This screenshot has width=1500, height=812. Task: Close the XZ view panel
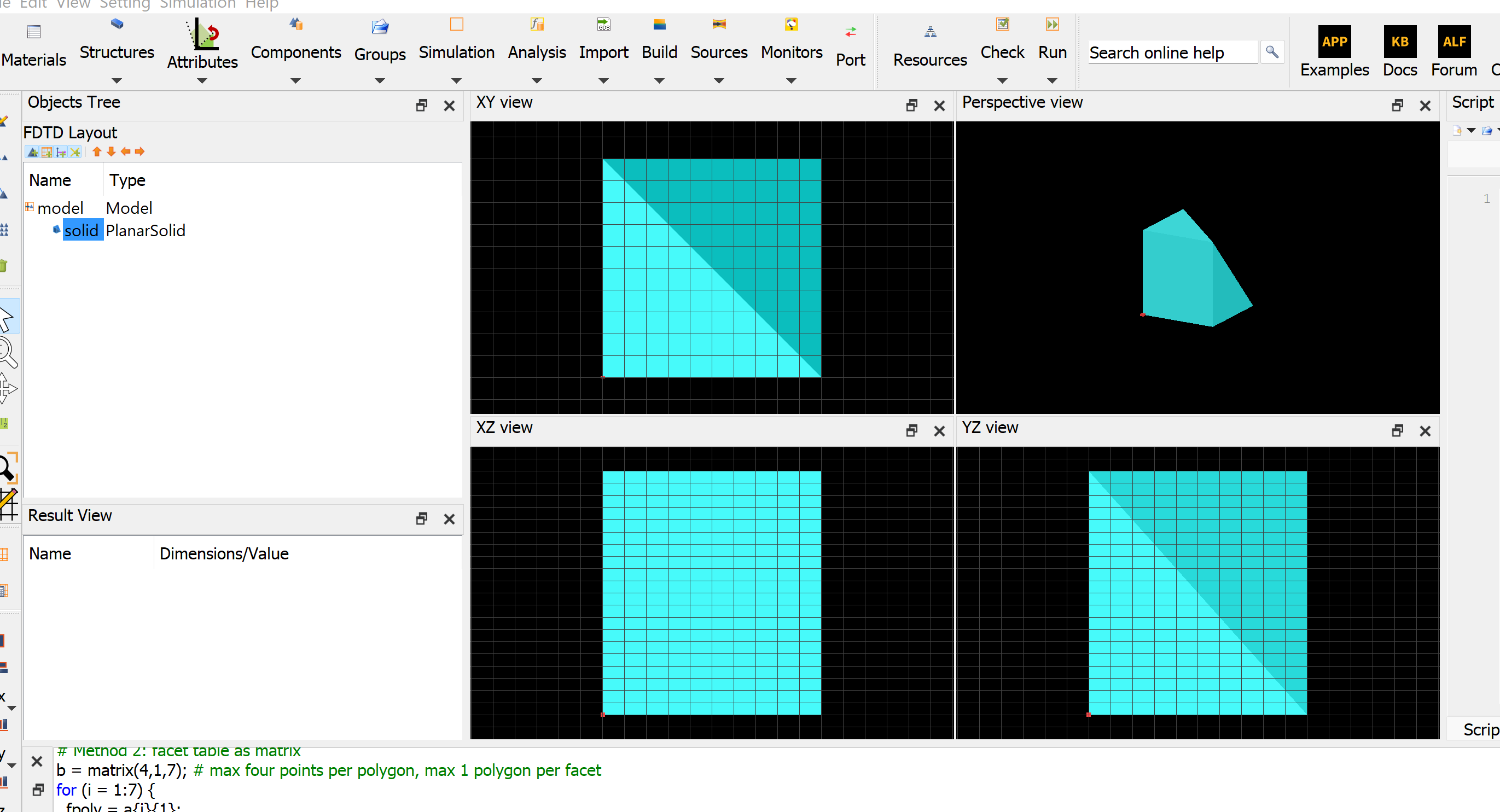pos(939,431)
